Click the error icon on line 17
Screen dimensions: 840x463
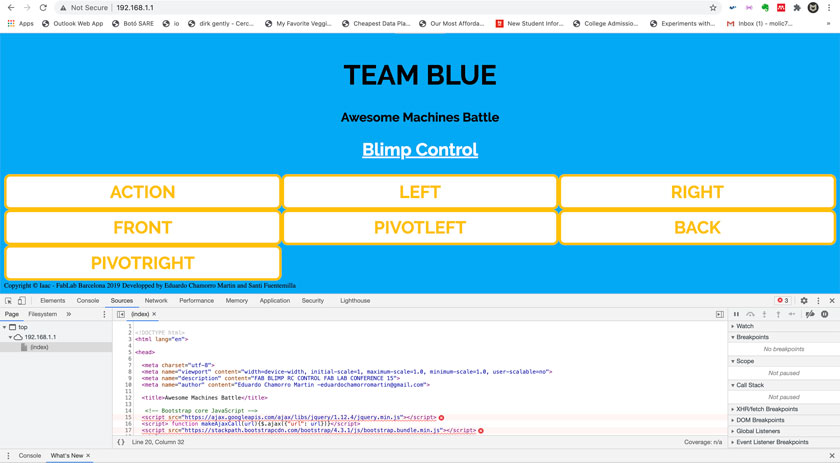click(x=481, y=430)
